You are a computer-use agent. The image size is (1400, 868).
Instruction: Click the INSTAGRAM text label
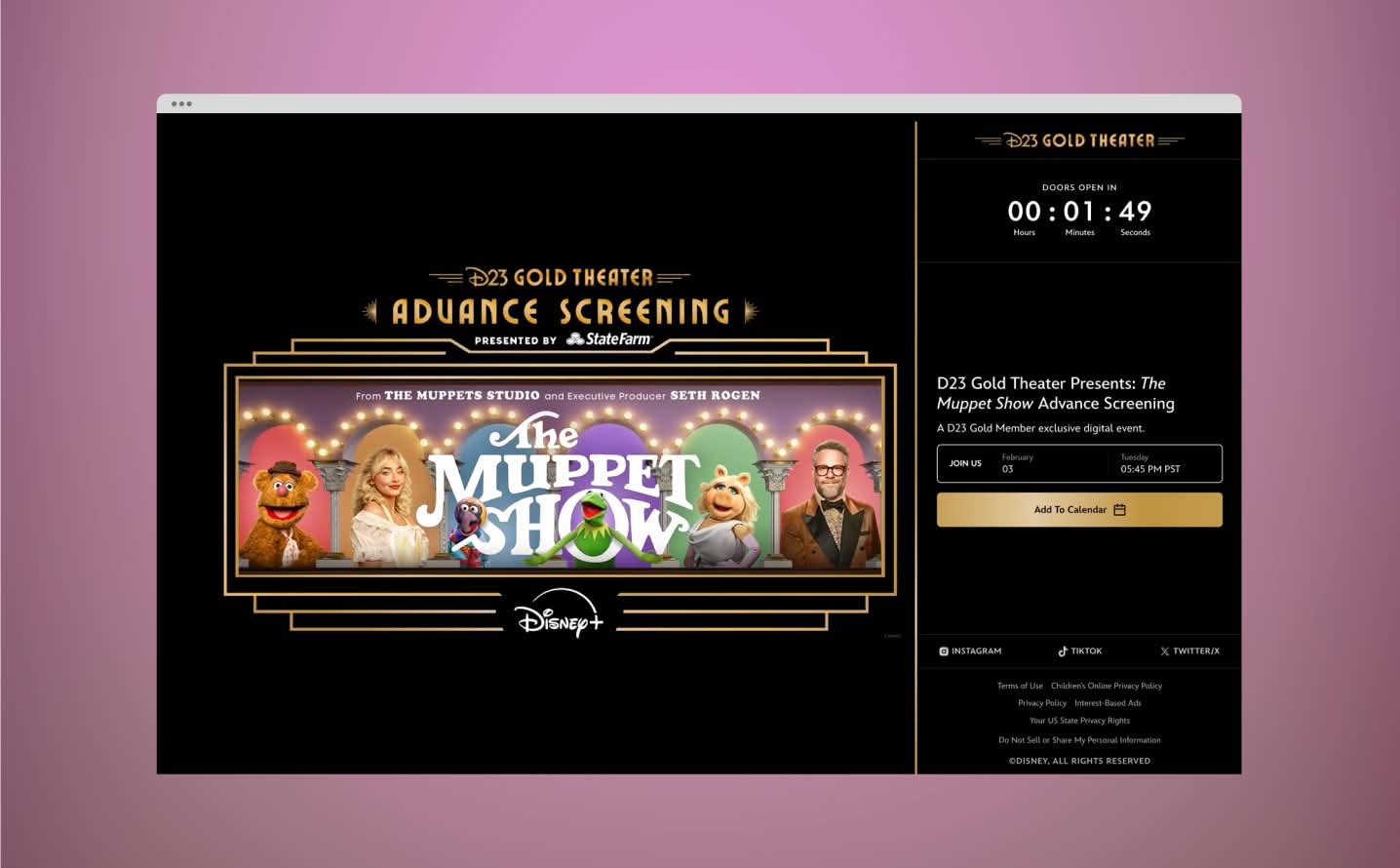click(976, 651)
